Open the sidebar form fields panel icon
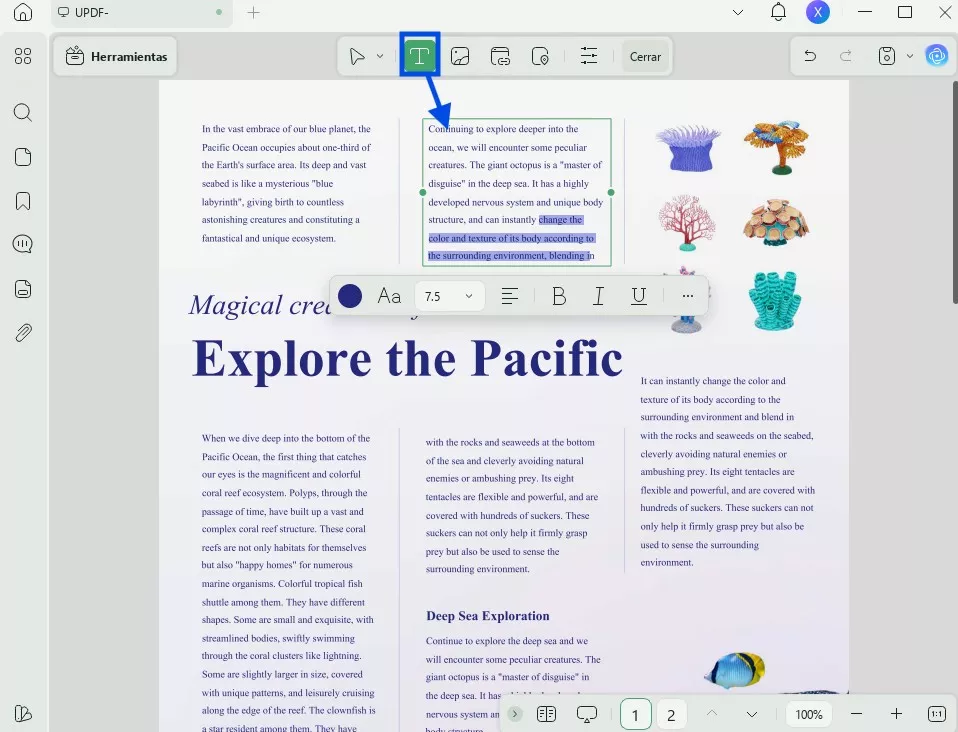This screenshot has width=958, height=732. coord(23,288)
